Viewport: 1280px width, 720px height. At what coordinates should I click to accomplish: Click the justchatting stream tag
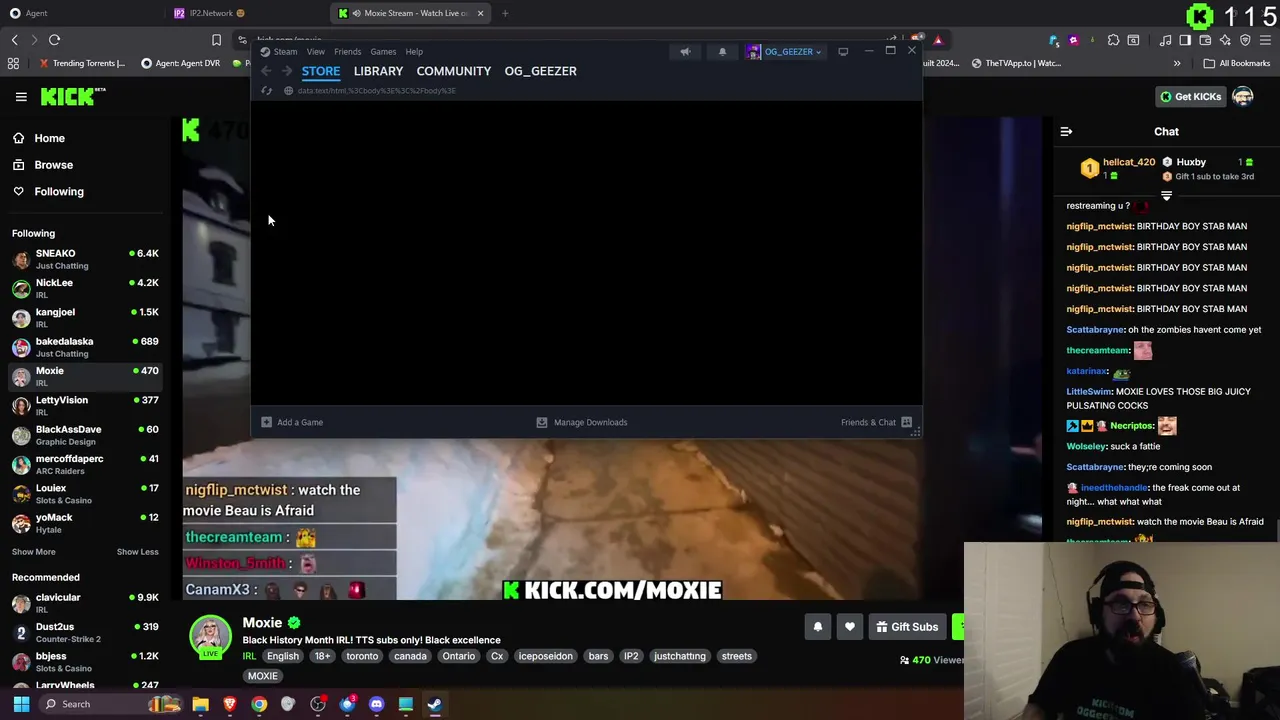[679, 656]
